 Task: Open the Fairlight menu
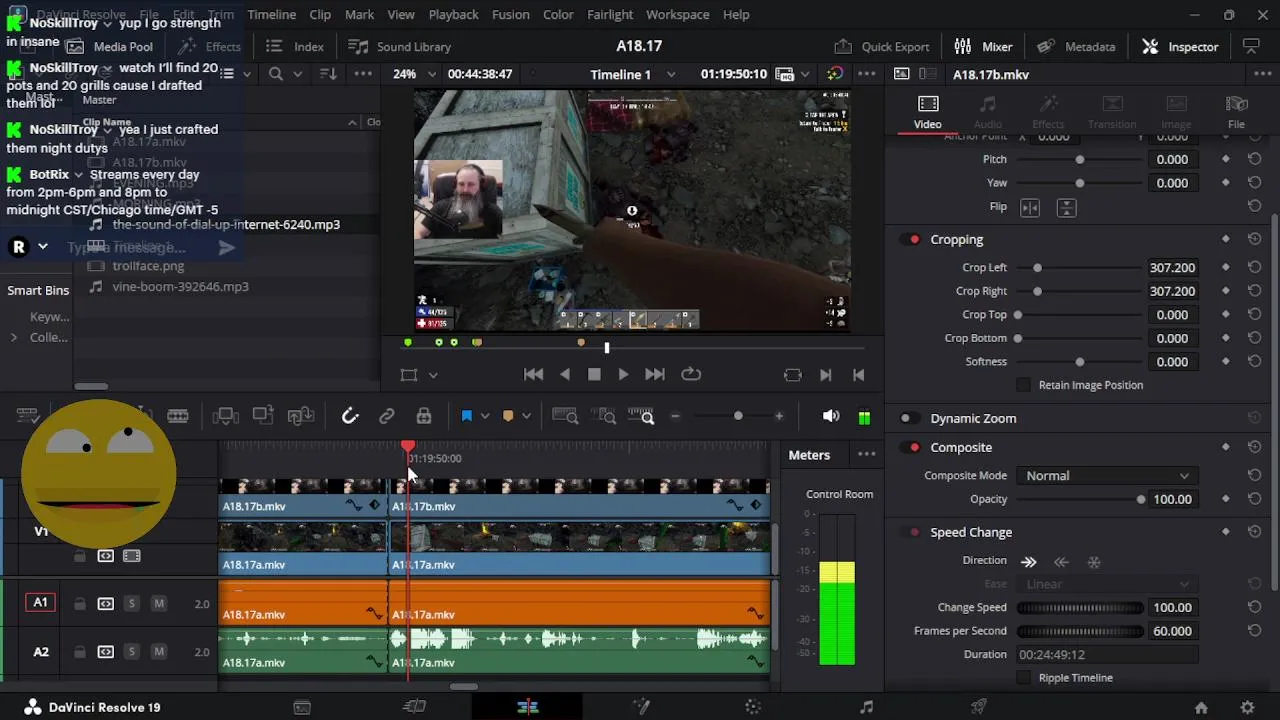pyautogui.click(x=610, y=14)
